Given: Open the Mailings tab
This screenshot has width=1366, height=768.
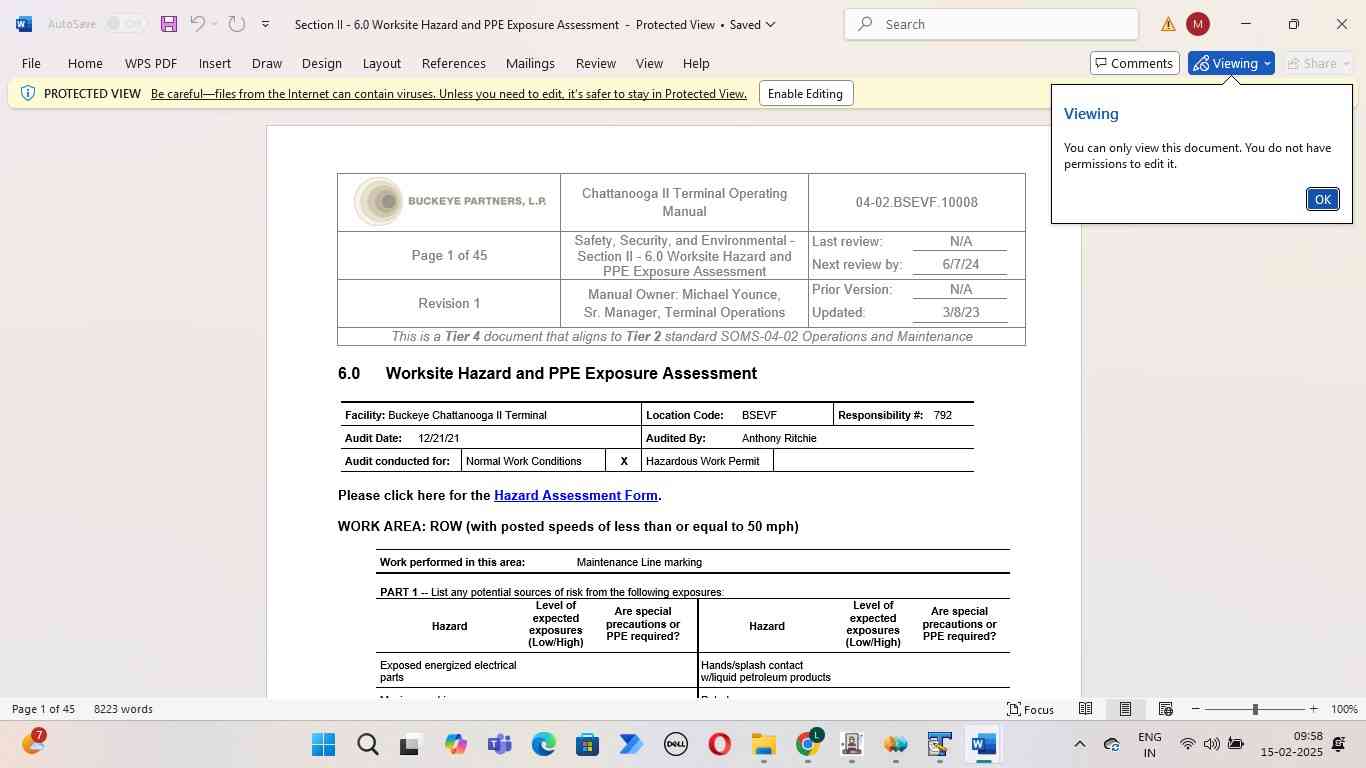Looking at the screenshot, I should [x=530, y=63].
